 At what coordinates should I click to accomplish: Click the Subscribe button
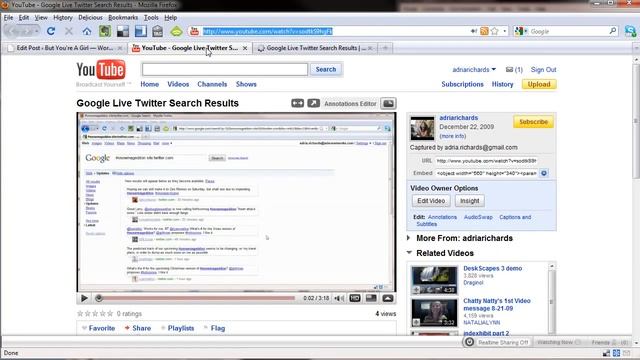click(x=533, y=122)
